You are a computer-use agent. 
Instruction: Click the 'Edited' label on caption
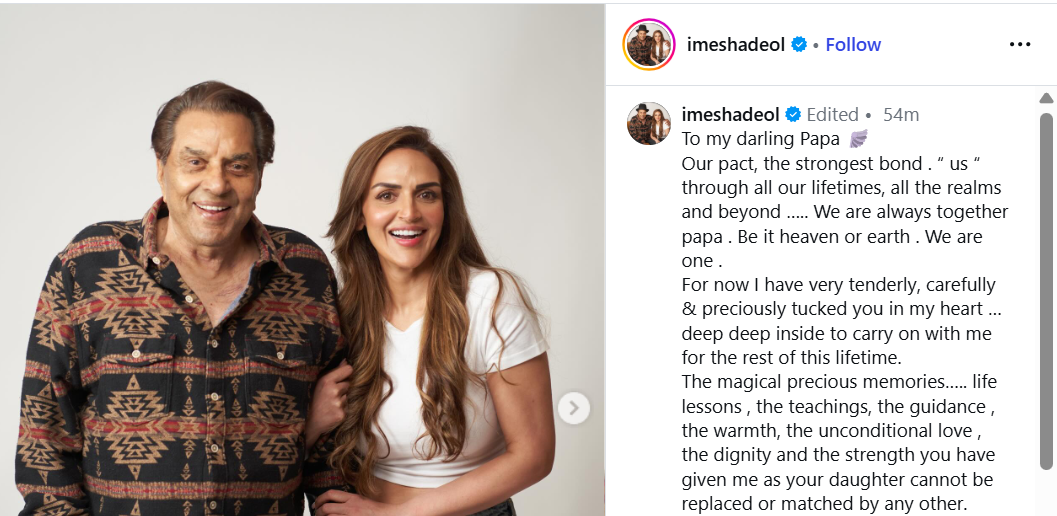pos(833,115)
